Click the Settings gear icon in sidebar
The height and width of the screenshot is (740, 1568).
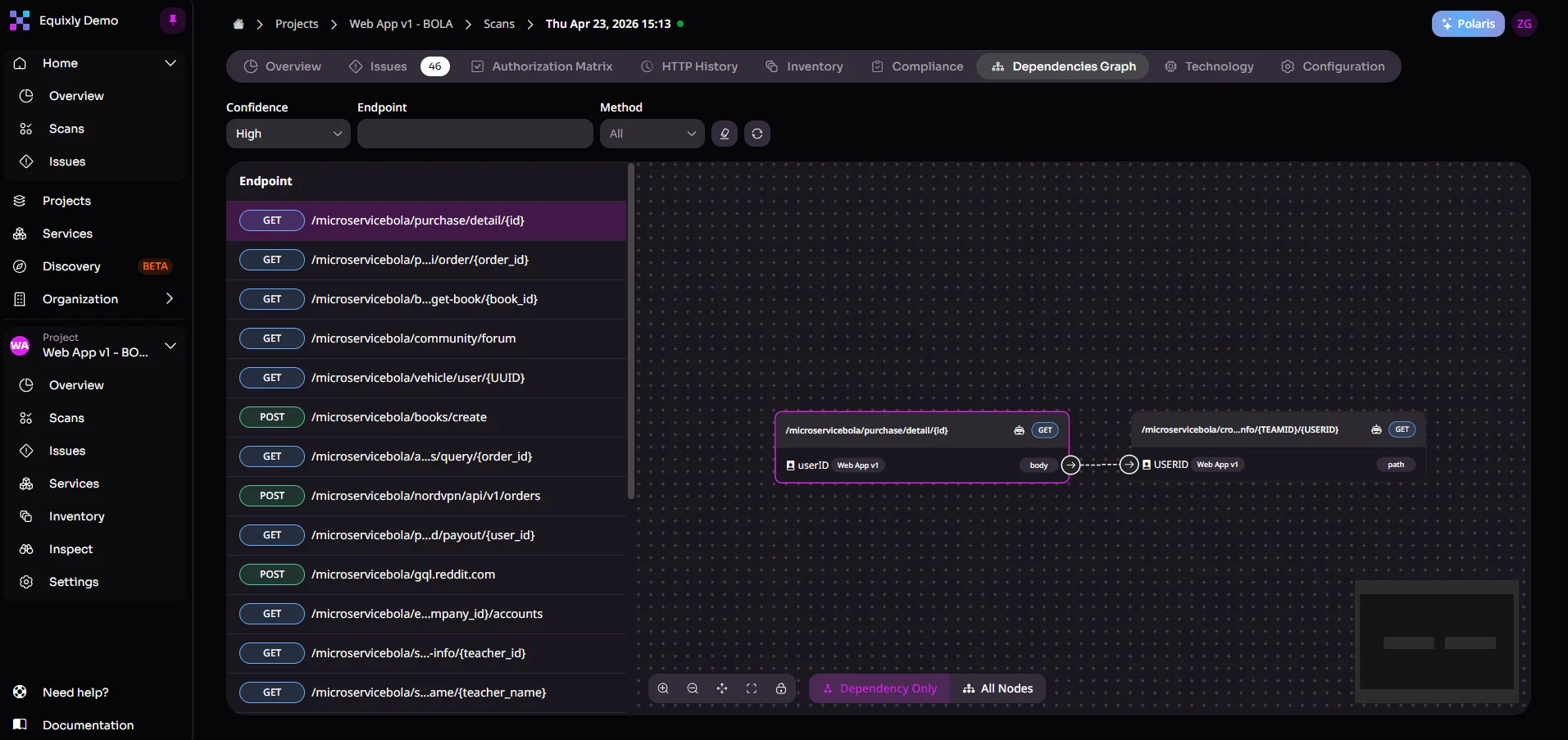(x=26, y=582)
